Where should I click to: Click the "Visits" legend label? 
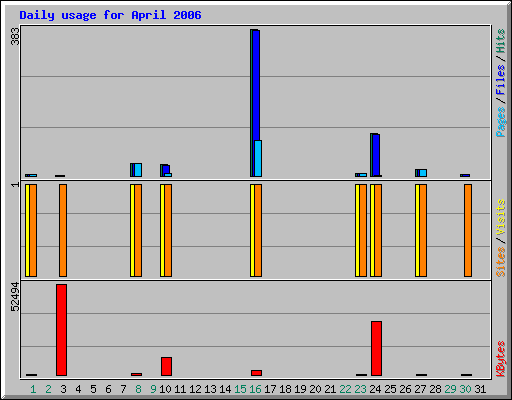tap(500, 217)
